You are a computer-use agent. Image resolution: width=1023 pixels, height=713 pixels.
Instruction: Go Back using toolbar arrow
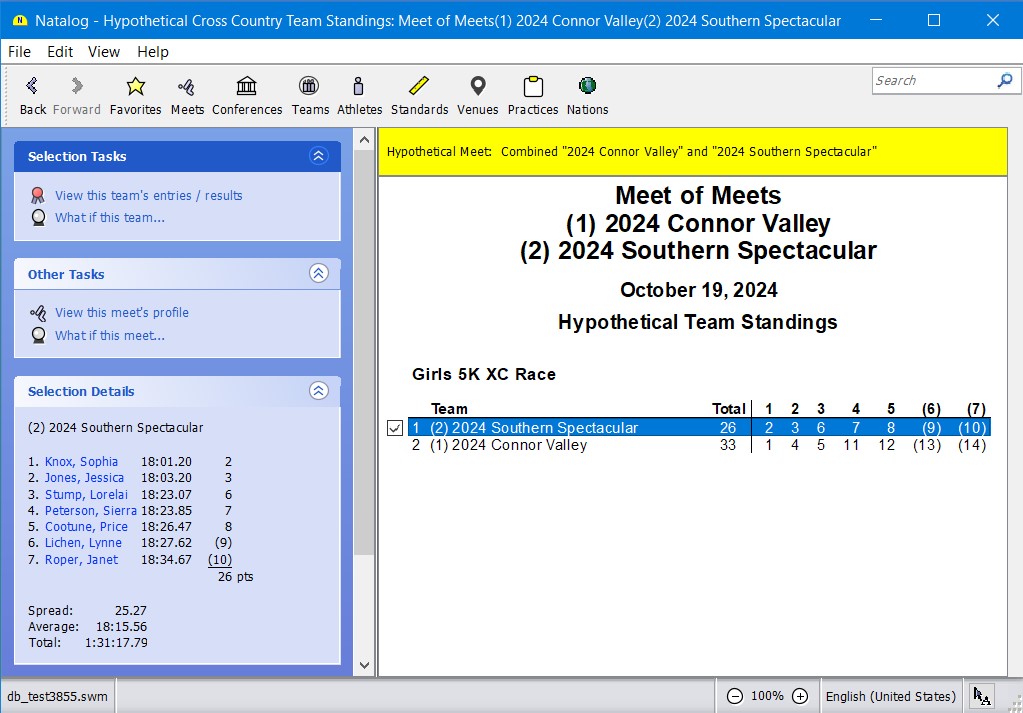point(33,87)
